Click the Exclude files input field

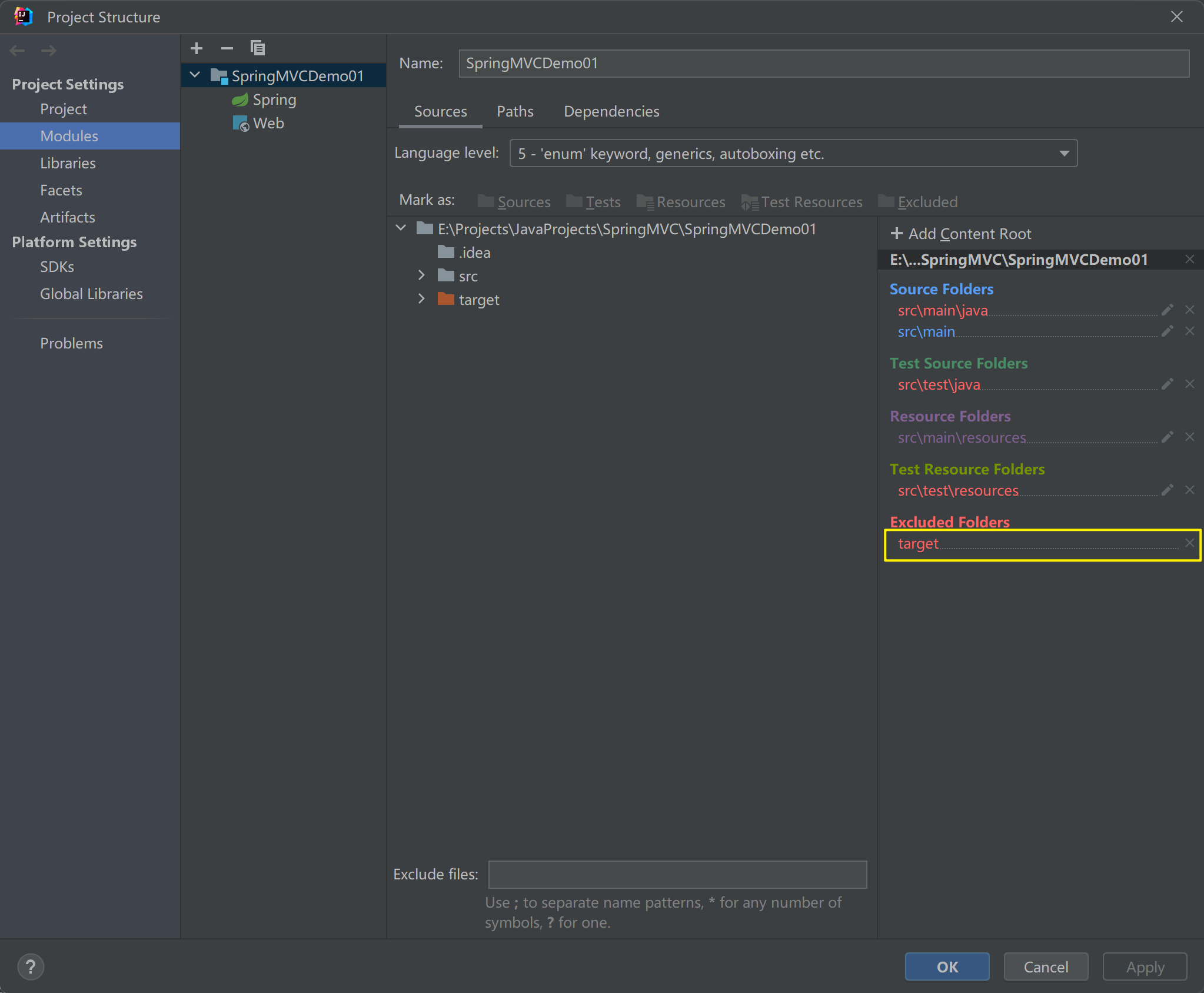tap(677, 874)
